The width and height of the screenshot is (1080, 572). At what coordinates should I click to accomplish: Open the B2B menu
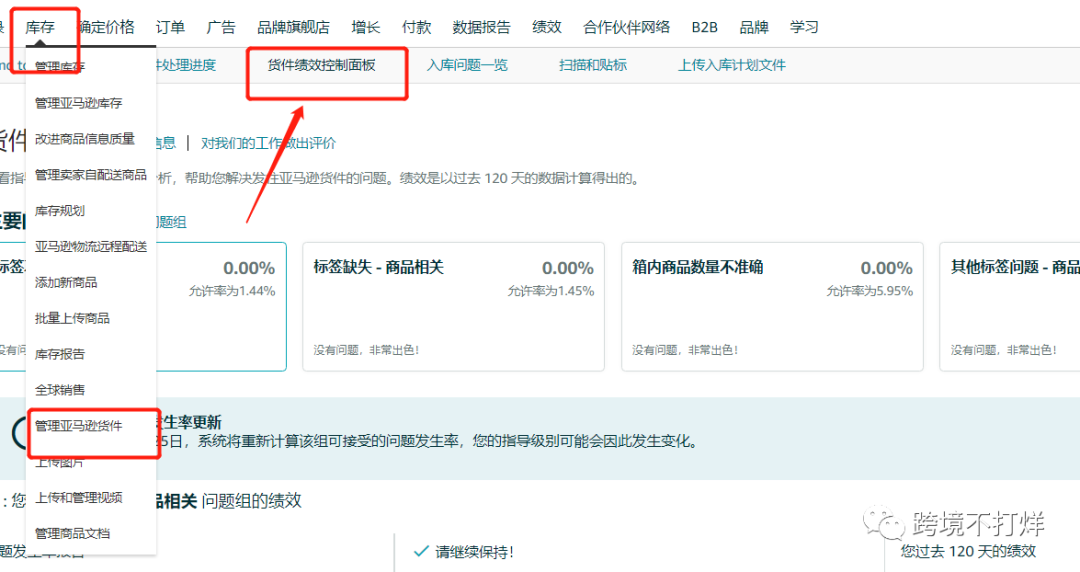[x=705, y=27]
